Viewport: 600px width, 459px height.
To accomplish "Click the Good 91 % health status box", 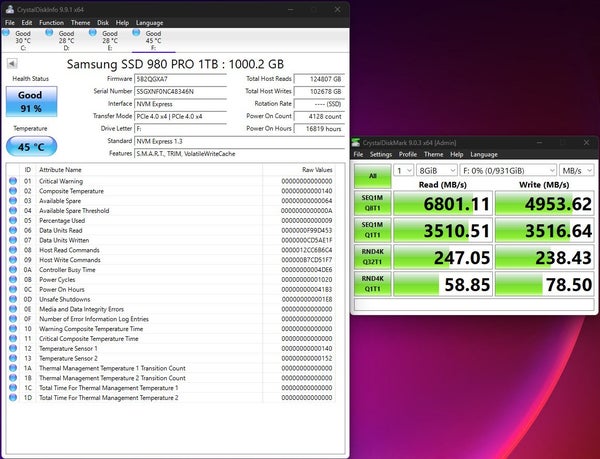I will point(31,101).
